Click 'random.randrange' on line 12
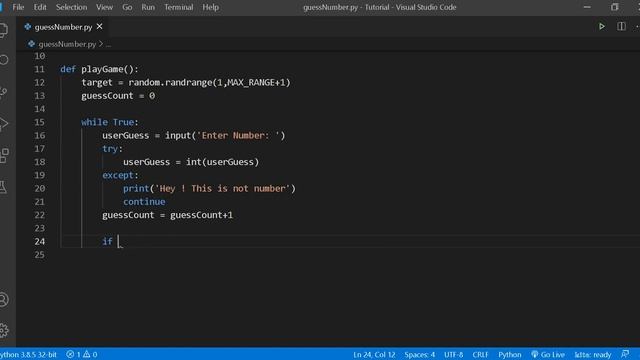 pyautogui.click(x=170, y=82)
